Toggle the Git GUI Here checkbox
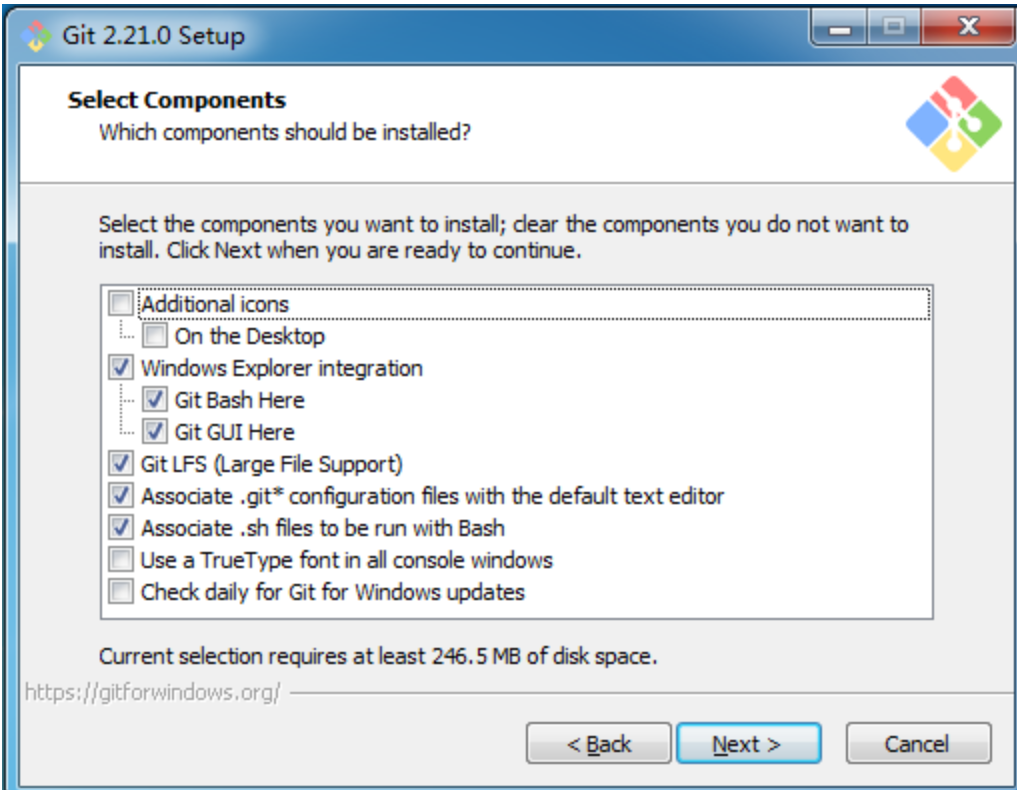Viewport: 1017px width, 790px height. click(154, 431)
